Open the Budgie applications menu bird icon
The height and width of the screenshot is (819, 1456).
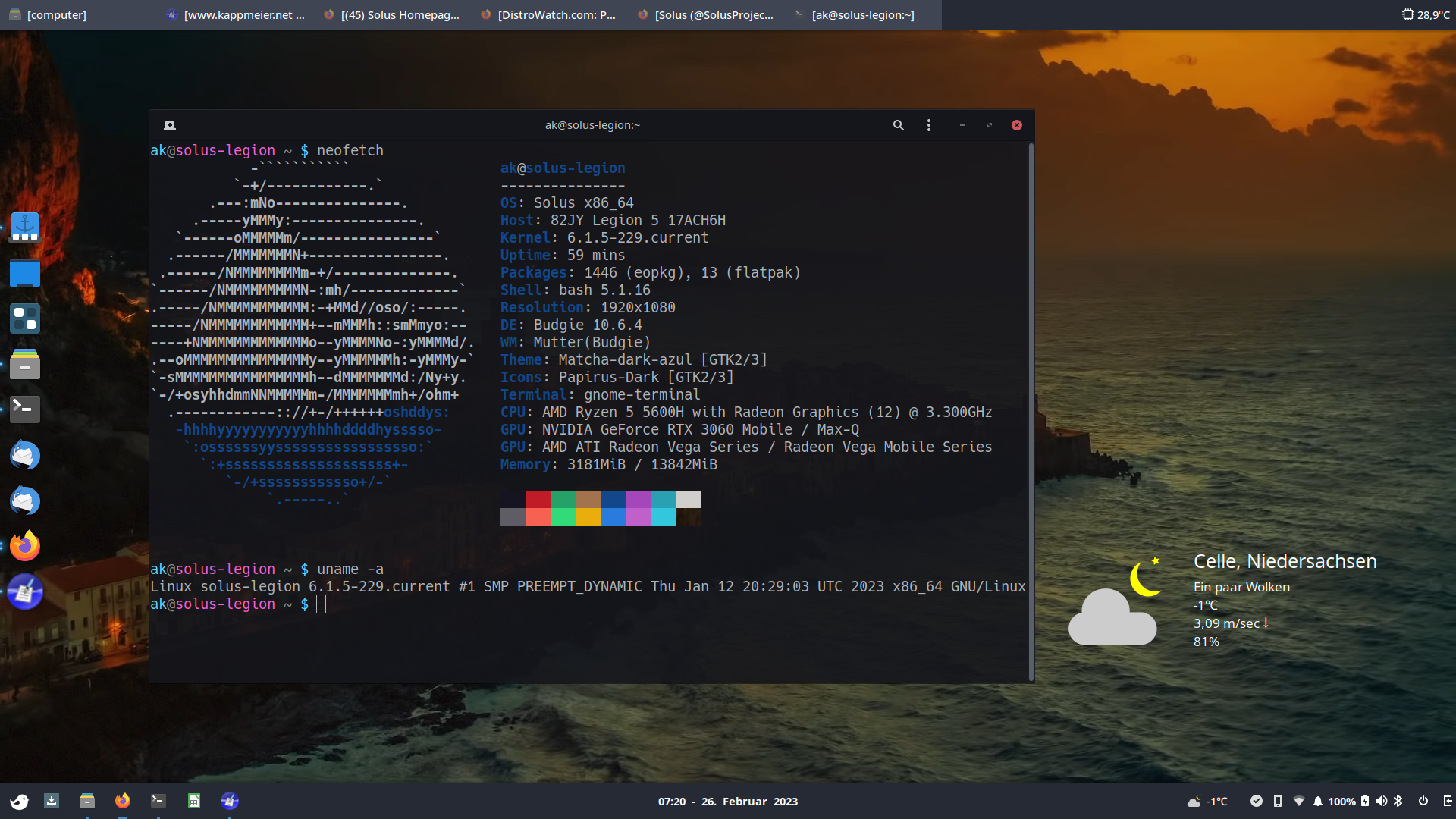click(19, 801)
